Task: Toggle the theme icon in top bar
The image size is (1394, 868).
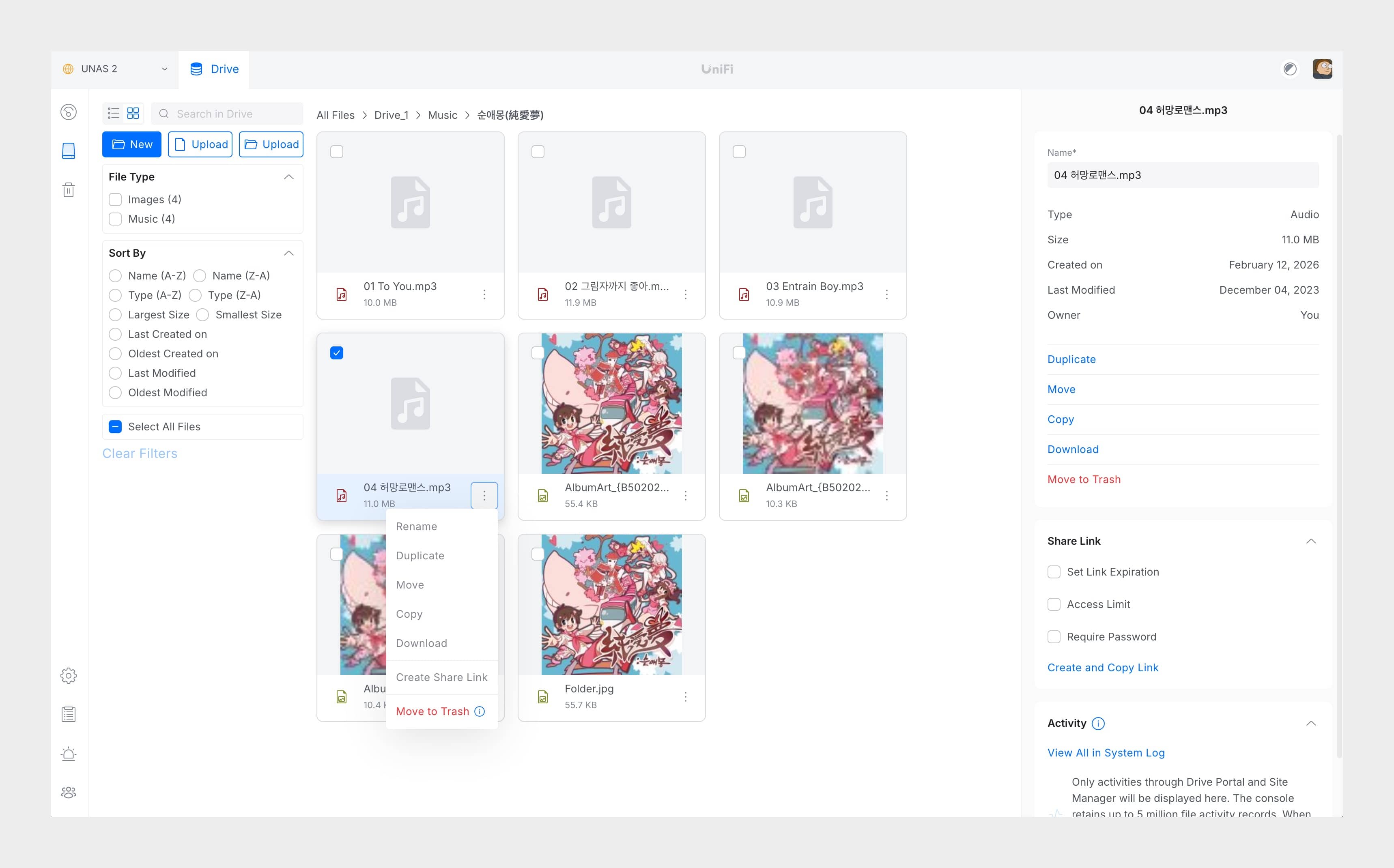Action: (1289, 69)
